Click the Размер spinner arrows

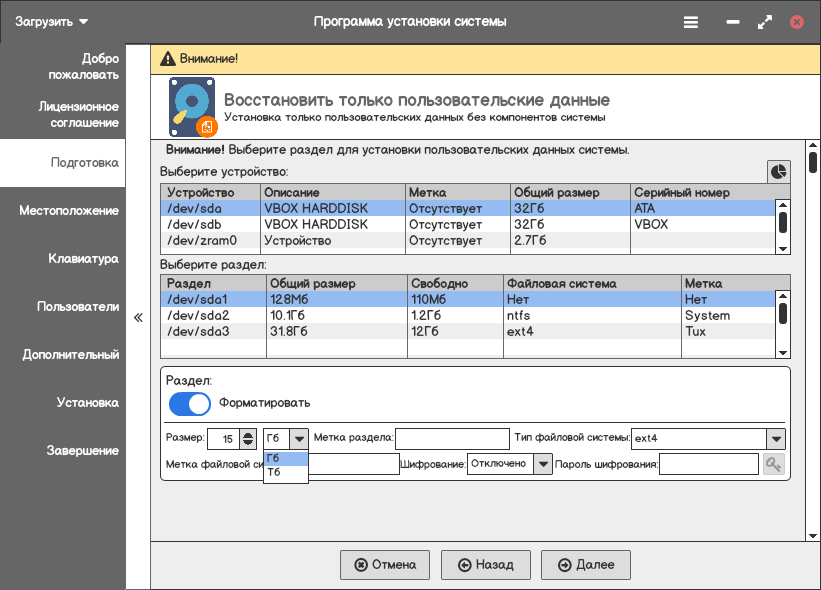(x=249, y=439)
